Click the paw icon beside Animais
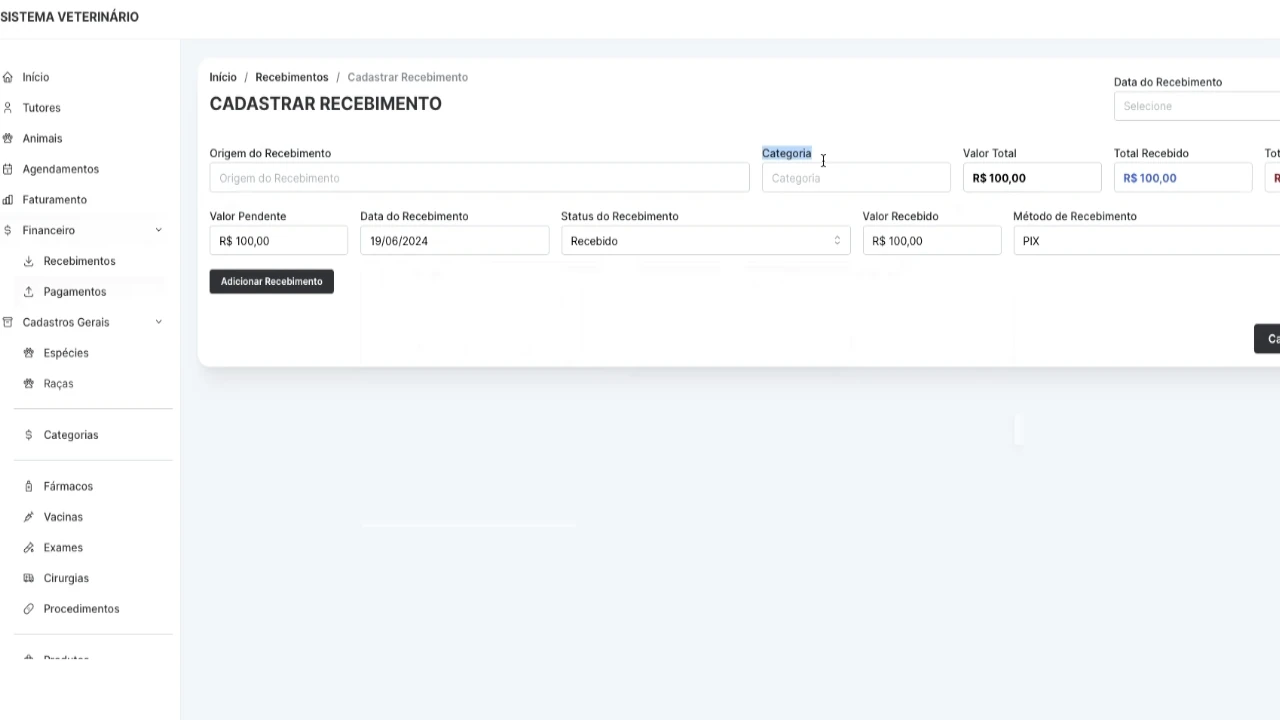This screenshot has height=720, width=1280. (8, 138)
